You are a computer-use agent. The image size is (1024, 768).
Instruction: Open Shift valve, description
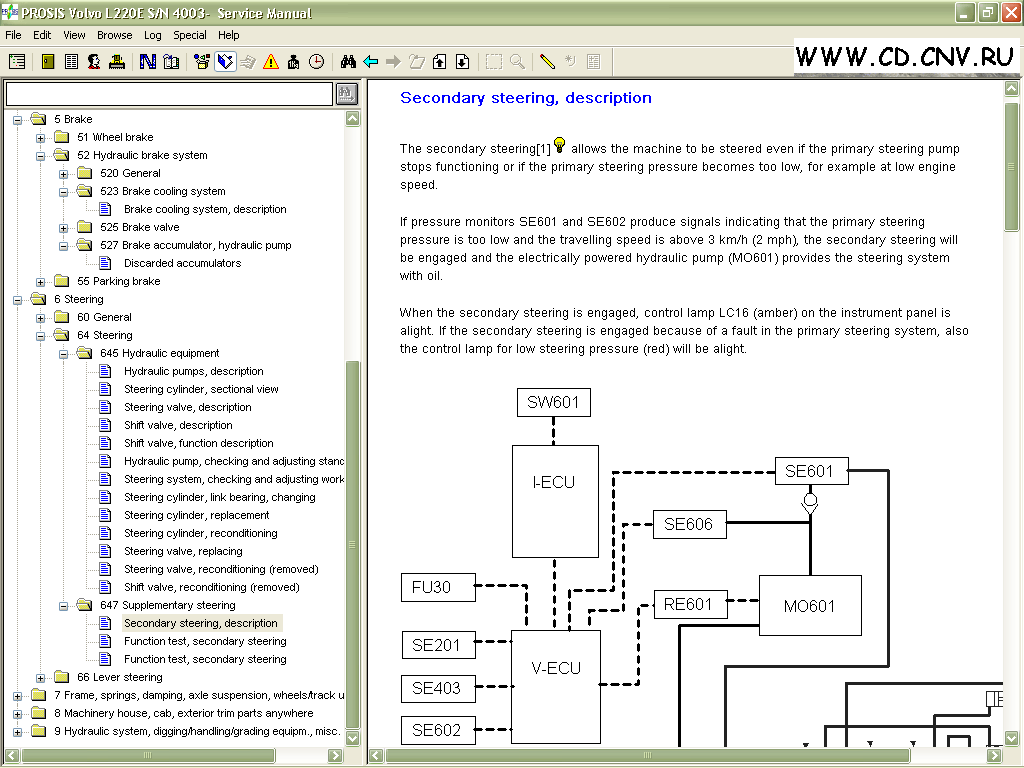coord(178,425)
